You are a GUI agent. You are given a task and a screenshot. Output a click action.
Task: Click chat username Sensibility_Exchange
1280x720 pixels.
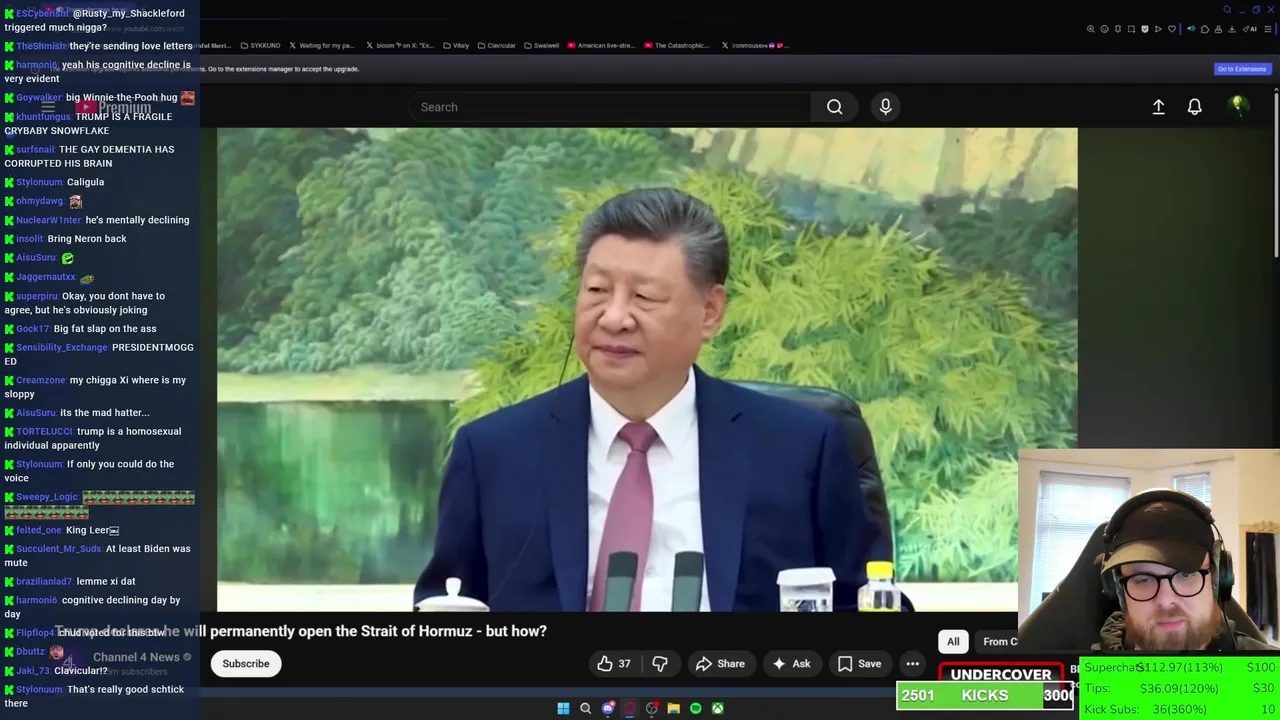pyautogui.click(x=62, y=347)
